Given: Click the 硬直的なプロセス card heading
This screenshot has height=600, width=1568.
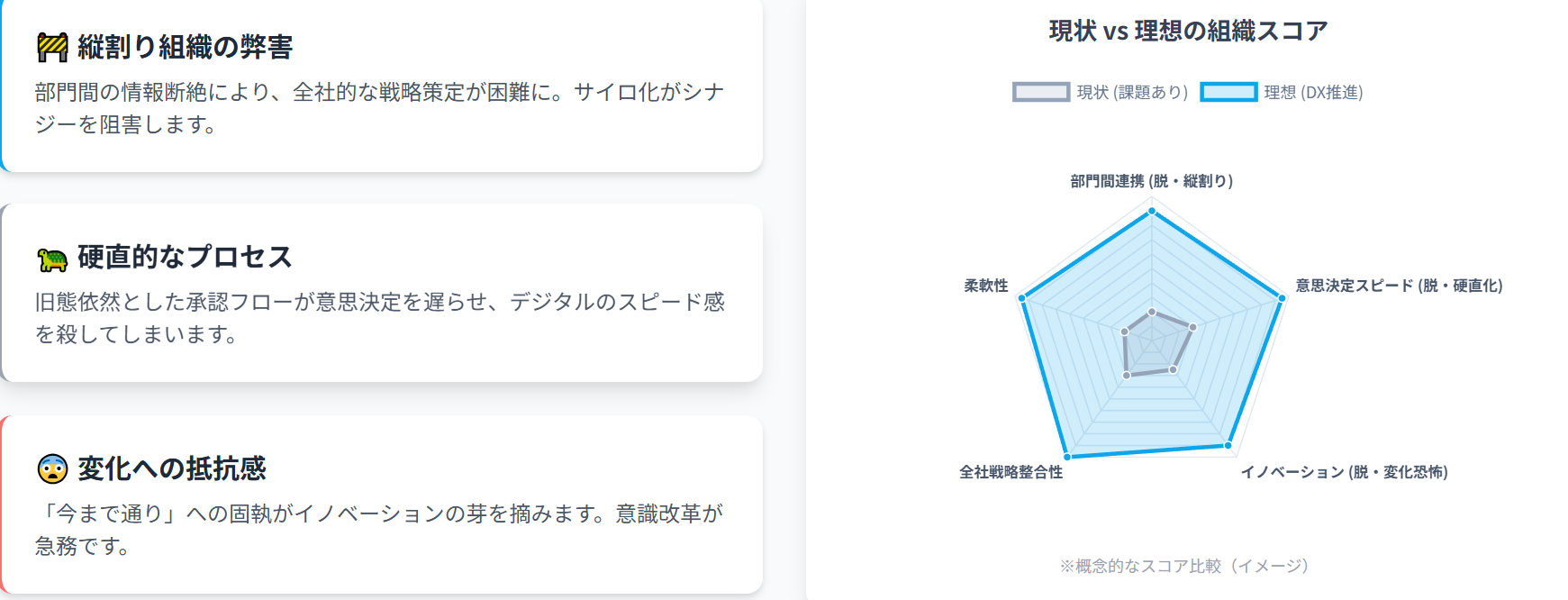Looking at the screenshot, I should [x=185, y=257].
